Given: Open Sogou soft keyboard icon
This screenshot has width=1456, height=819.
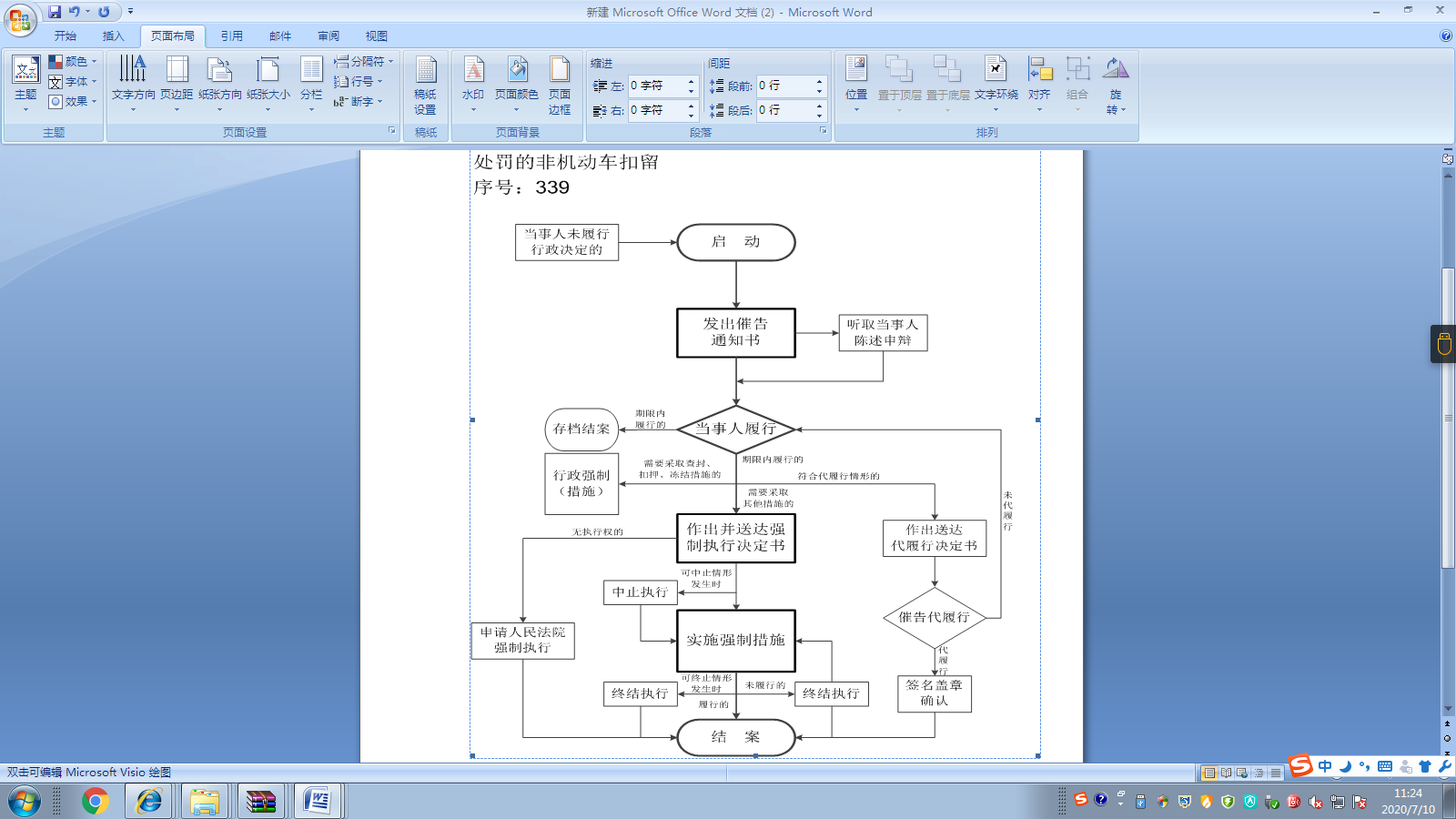Looking at the screenshot, I should (x=1385, y=766).
